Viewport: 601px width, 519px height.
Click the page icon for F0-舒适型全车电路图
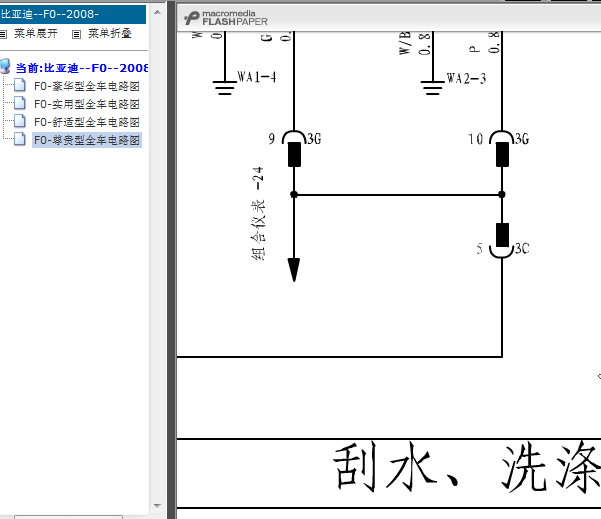coord(20,121)
